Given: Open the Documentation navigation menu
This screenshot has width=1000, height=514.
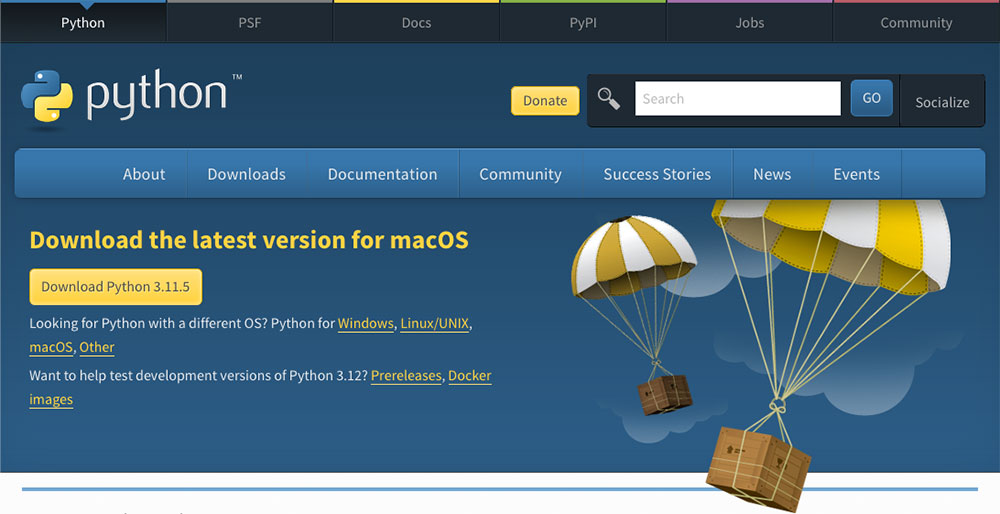Looking at the screenshot, I should point(383,174).
